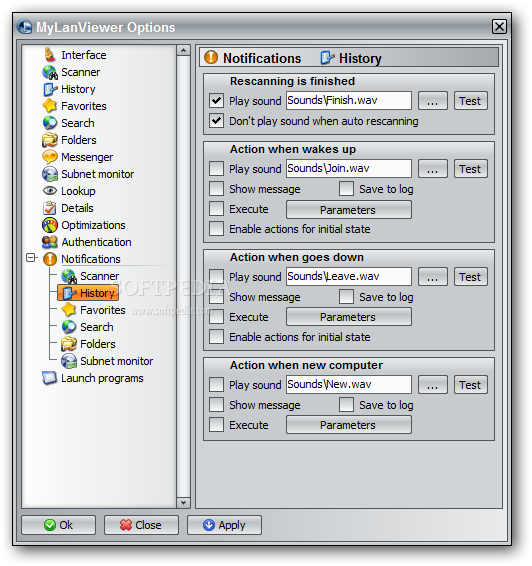The image size is (532, 566).
Task: Click the selected History icon under Notifications
Action: [69, 293]
